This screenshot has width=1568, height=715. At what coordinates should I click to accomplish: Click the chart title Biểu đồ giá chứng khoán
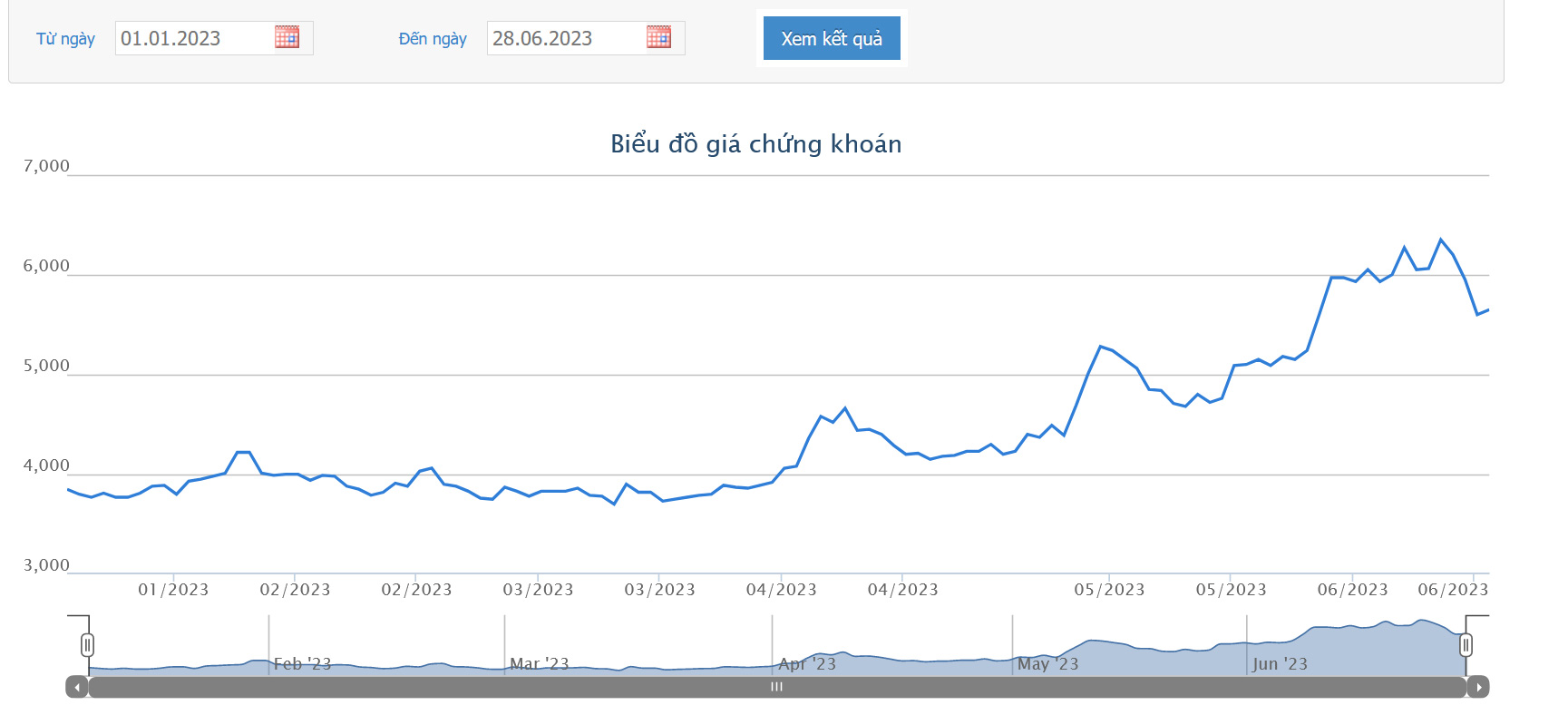pyautogui.click(x=755, y=144)
